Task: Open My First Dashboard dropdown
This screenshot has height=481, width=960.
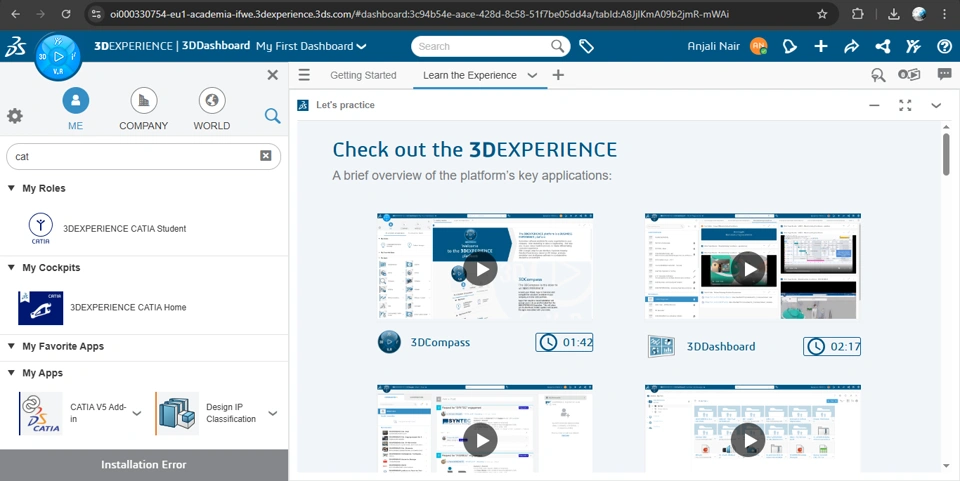Action: click(361, 47)
